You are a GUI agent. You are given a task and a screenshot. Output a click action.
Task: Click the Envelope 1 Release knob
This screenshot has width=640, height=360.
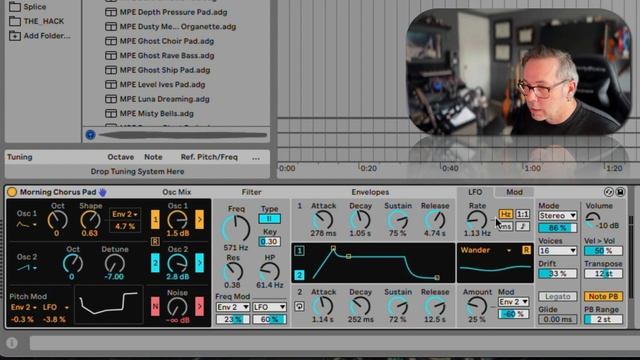tap(435, 220)
